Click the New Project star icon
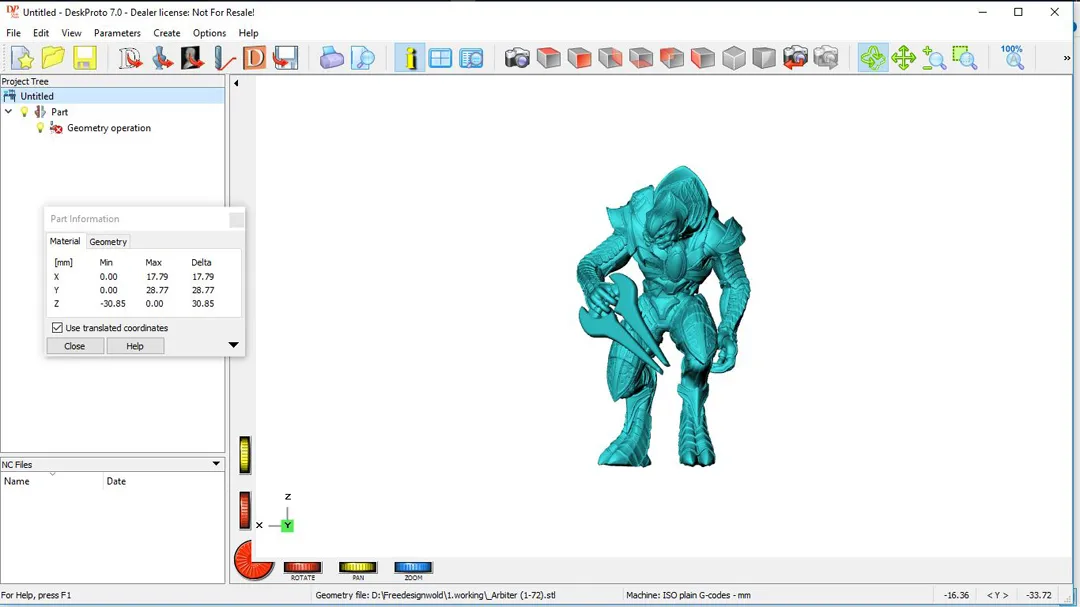This screenshot has height=607, width=1080. (22, 58)
